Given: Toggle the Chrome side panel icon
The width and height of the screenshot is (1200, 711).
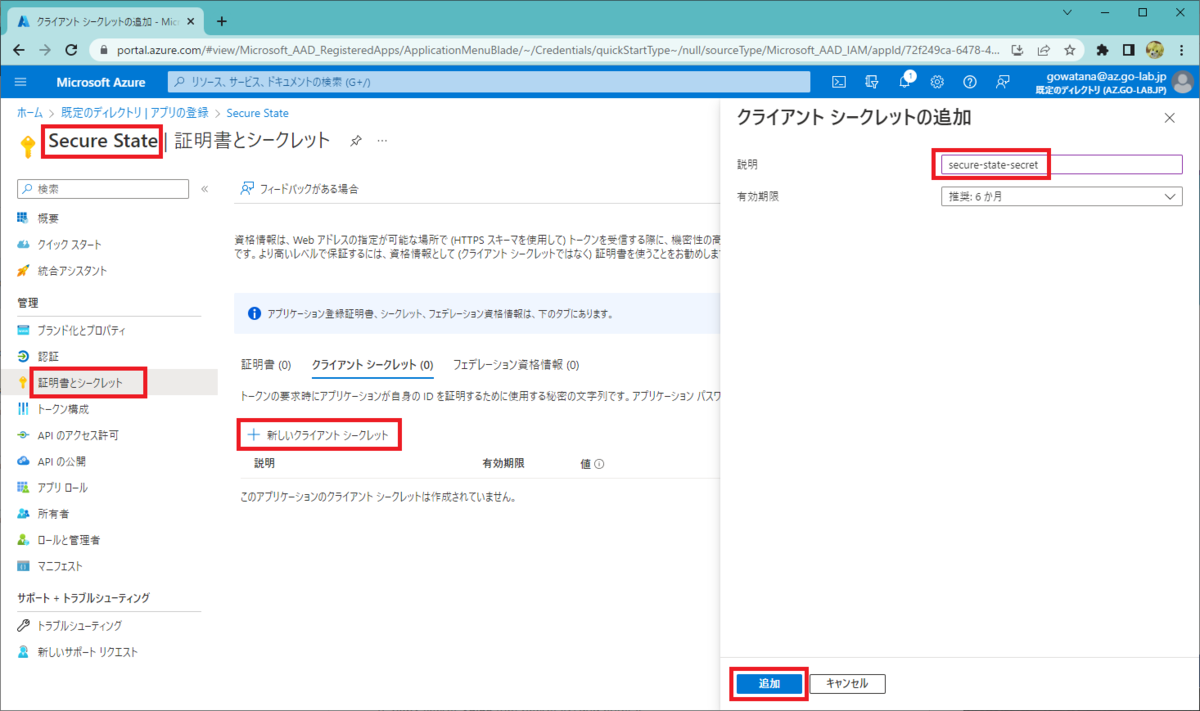Looking at the screenshot, I should (1128, 49).
